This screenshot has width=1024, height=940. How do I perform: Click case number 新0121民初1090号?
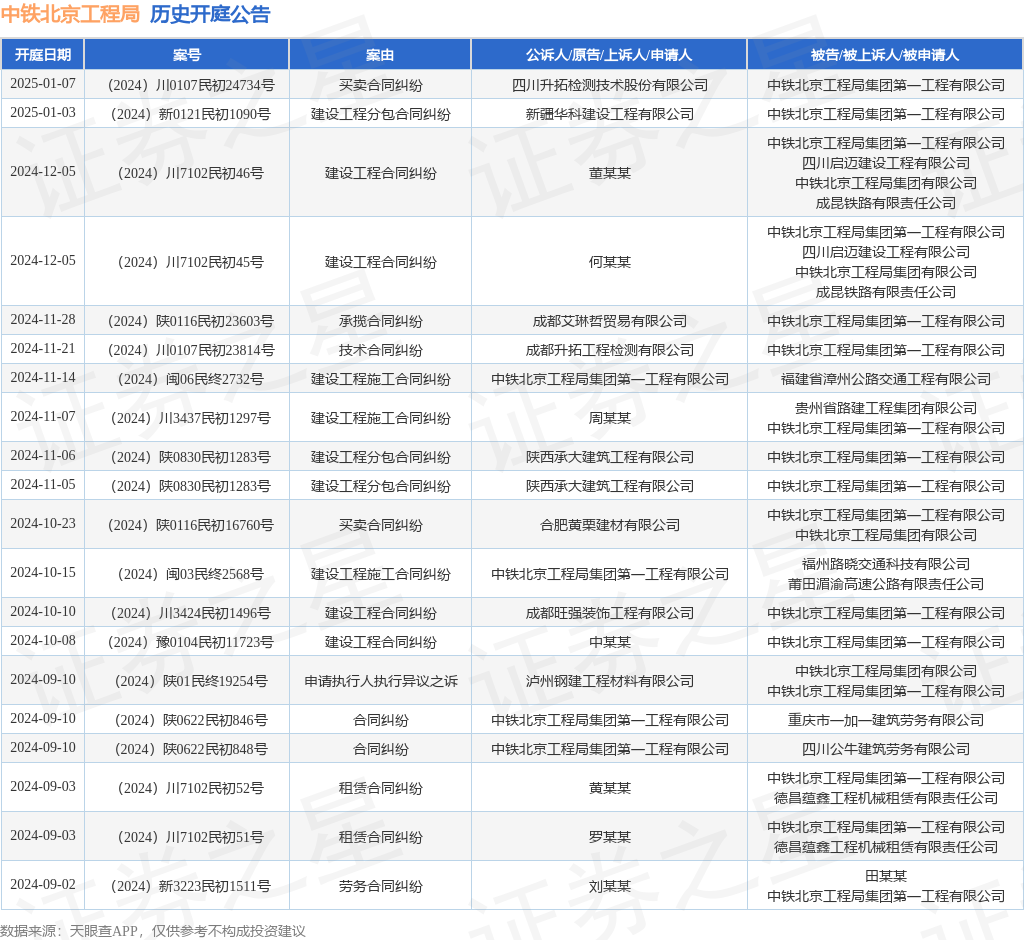click(x=191, y=114)
